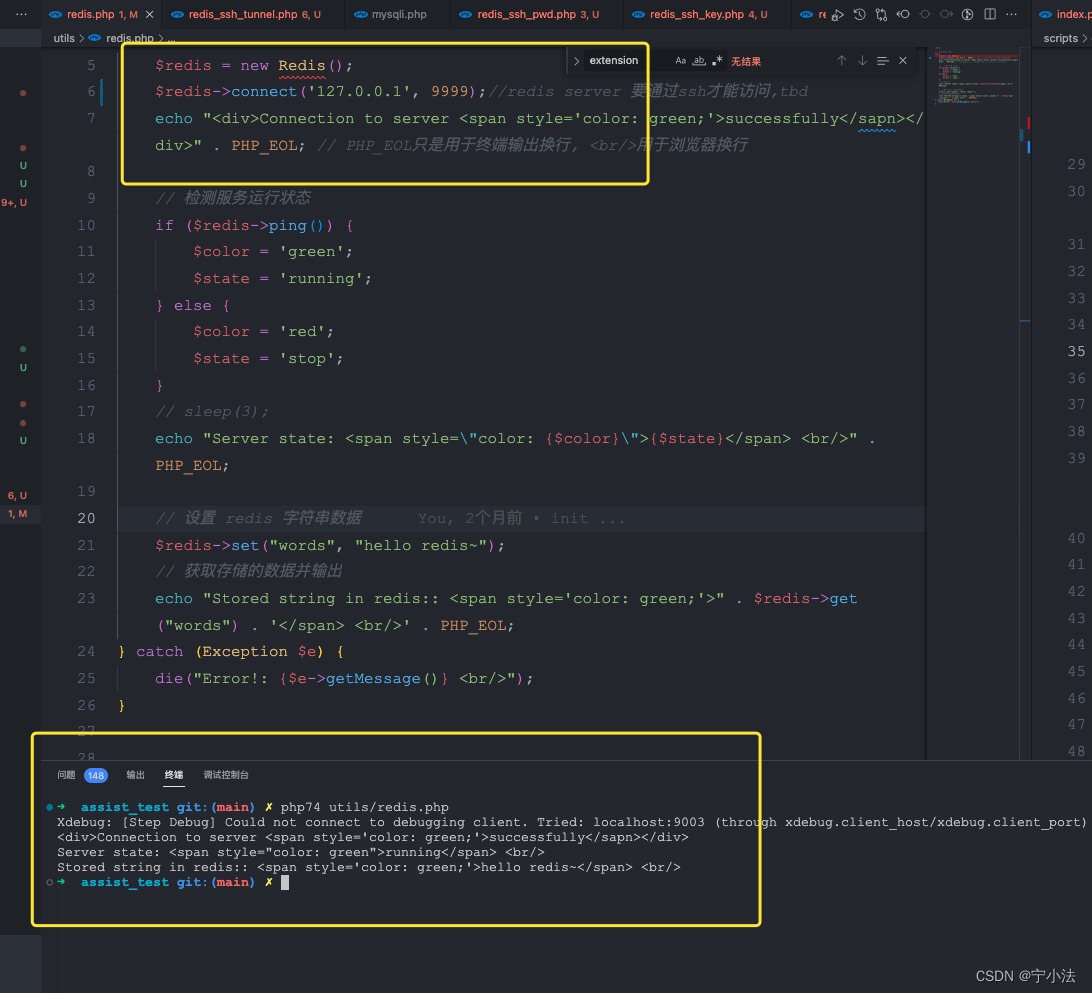Image resolution: width=1092 pixels, height=993 pixels.
Task: Toggle match case in the find widget
Action: coord(680,60)
